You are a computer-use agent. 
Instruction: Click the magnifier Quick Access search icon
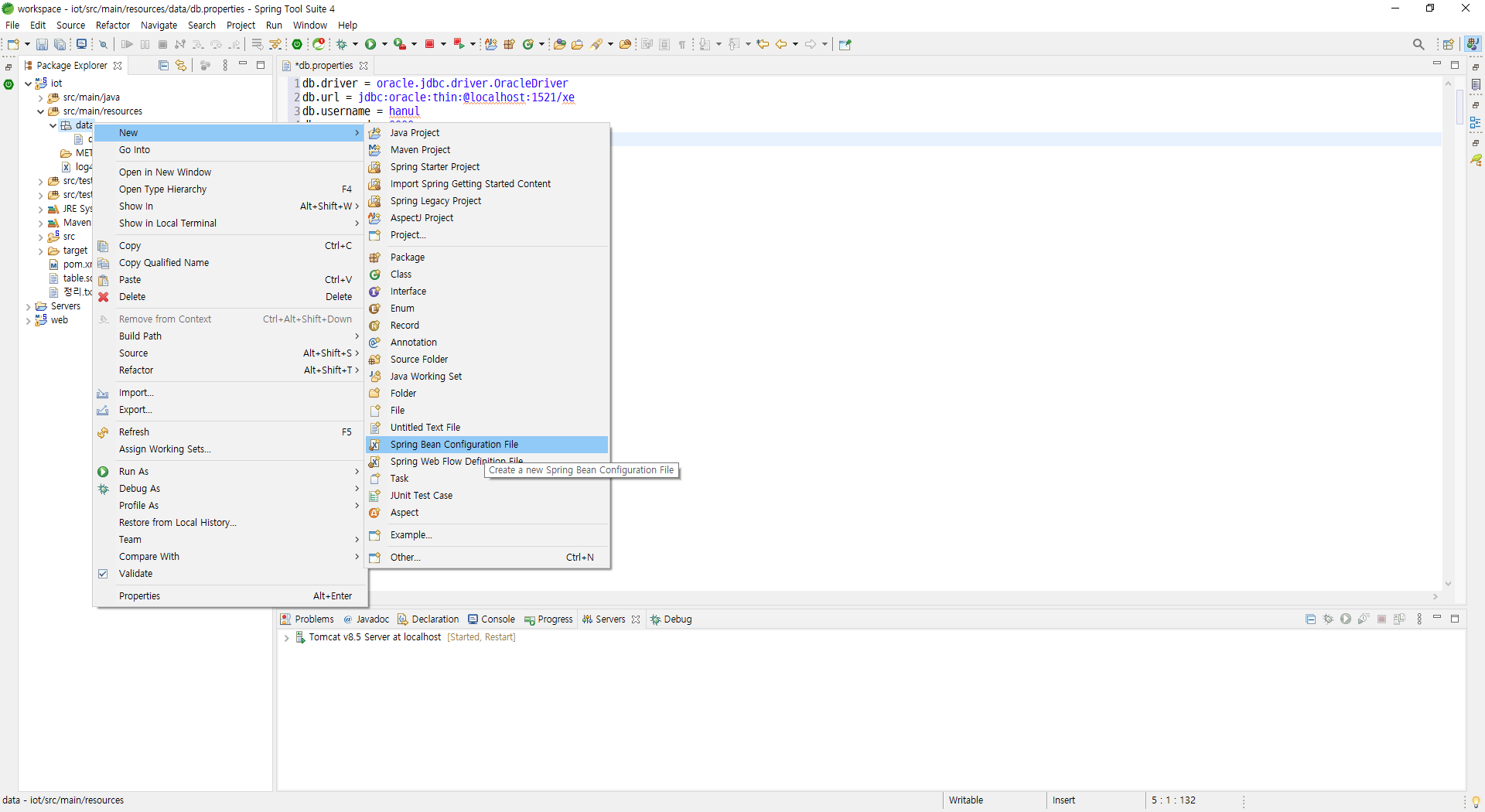point(1418,44)
